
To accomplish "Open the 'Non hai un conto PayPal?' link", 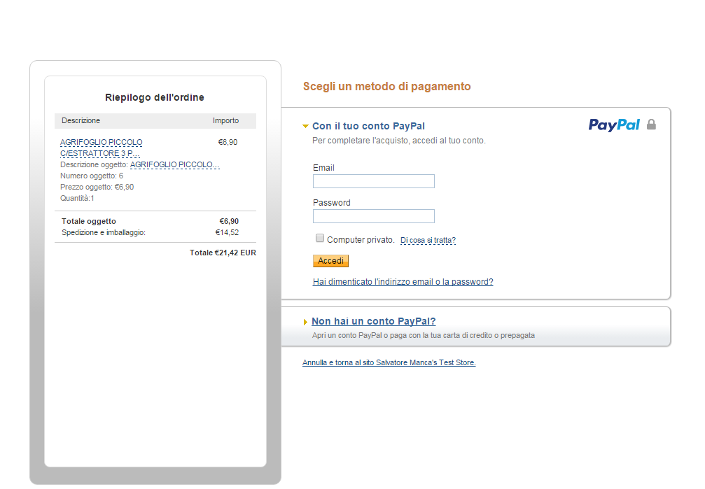I will [x=373, y=321].
